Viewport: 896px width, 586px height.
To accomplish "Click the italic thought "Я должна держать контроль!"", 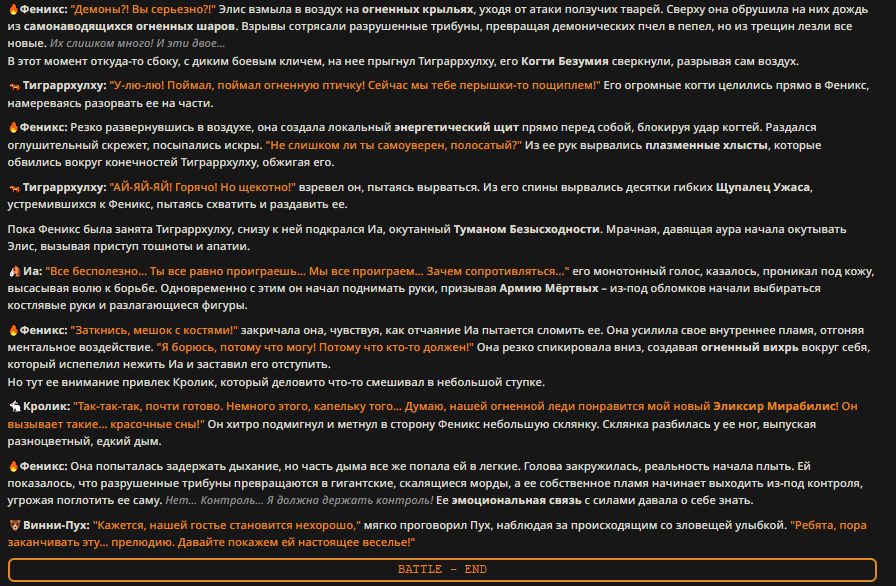I will [x=350, y=500].
